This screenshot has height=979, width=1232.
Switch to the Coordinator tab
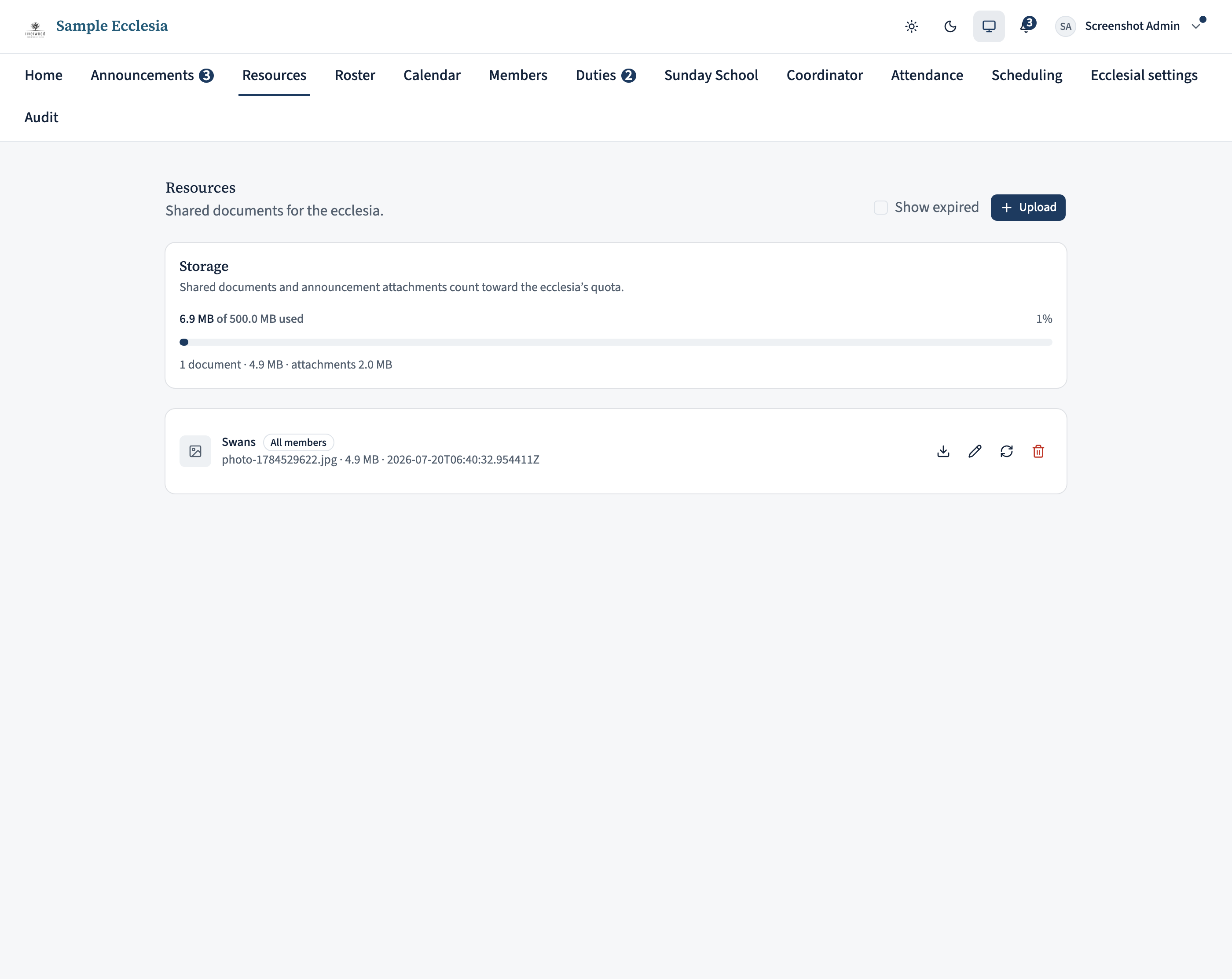tap(825, 75)
